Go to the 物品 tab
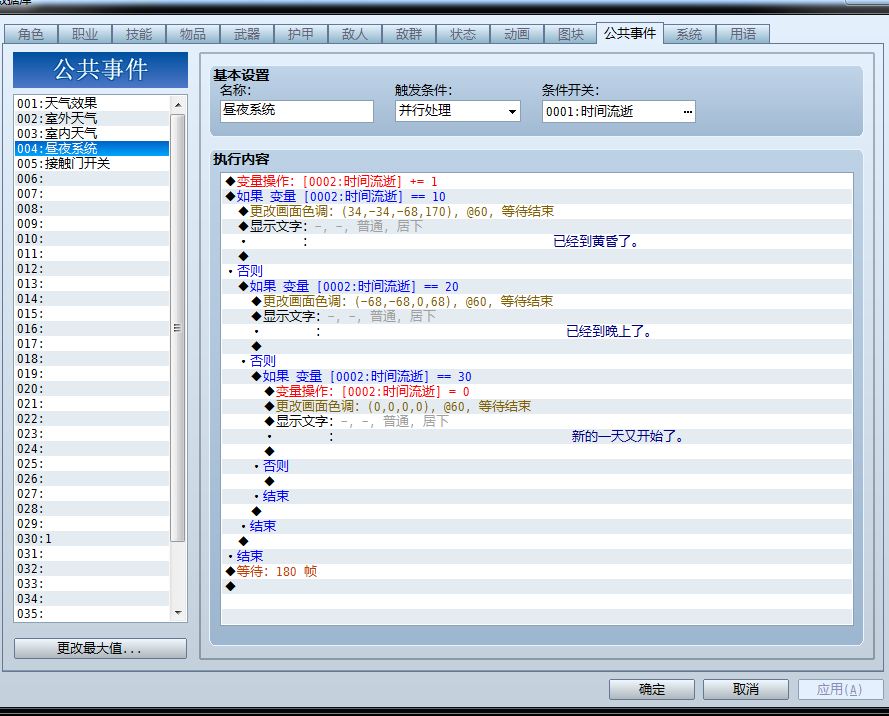 193,34
